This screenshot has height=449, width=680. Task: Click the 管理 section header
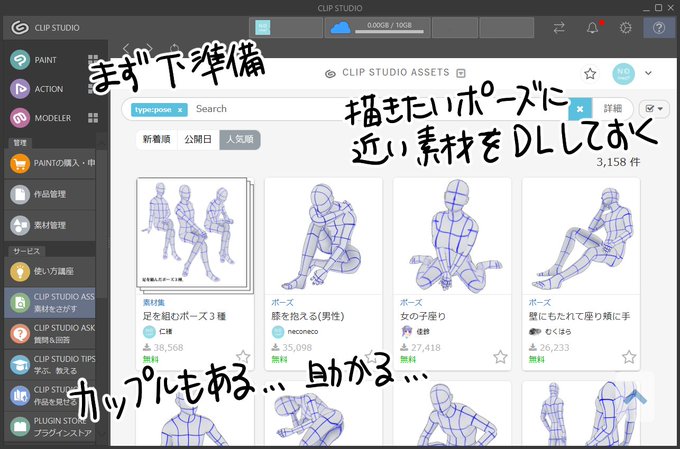pos(20,143)
